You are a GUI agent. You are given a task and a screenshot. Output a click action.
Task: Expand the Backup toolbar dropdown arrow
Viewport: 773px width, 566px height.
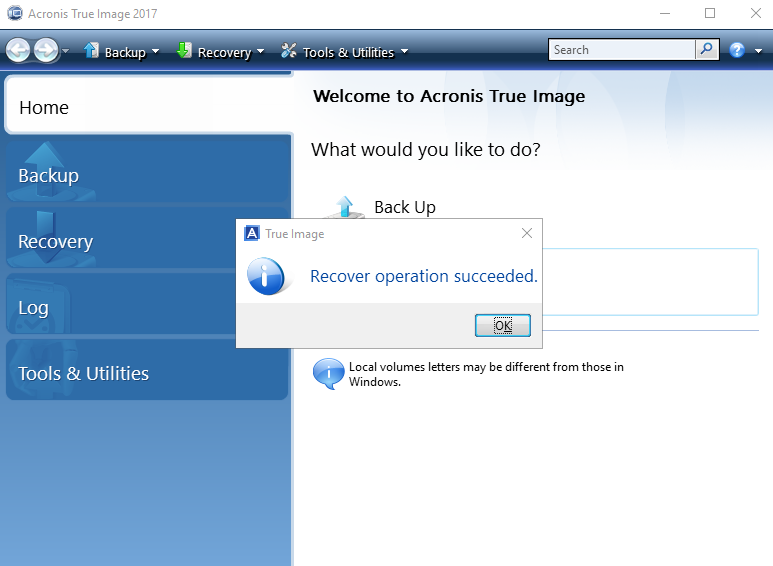[x=155, y=51]
